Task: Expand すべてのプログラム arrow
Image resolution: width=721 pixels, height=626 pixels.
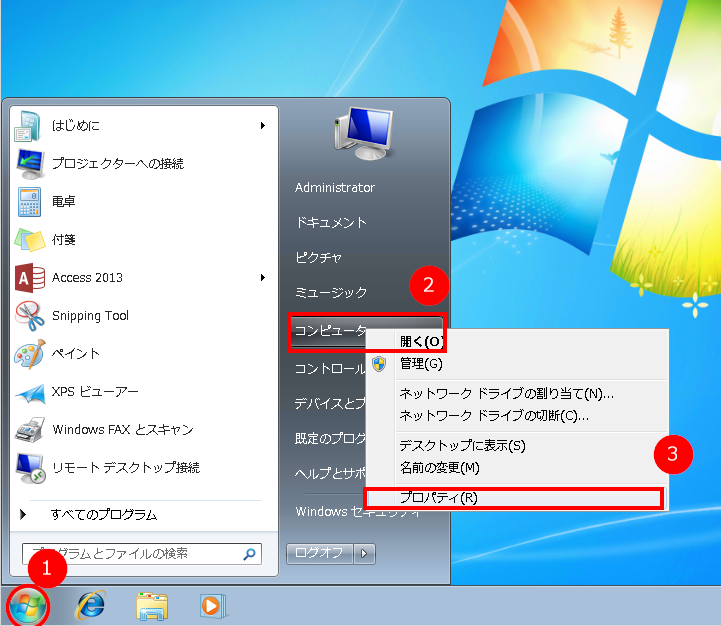Action: [x=23, y=514]
